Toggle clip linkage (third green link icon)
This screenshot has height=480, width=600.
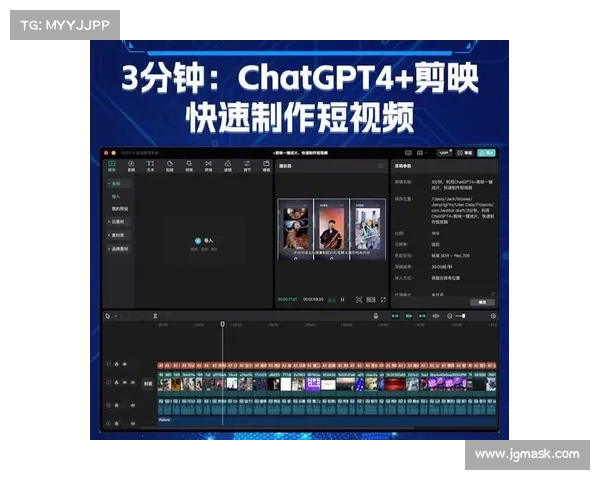422,316
